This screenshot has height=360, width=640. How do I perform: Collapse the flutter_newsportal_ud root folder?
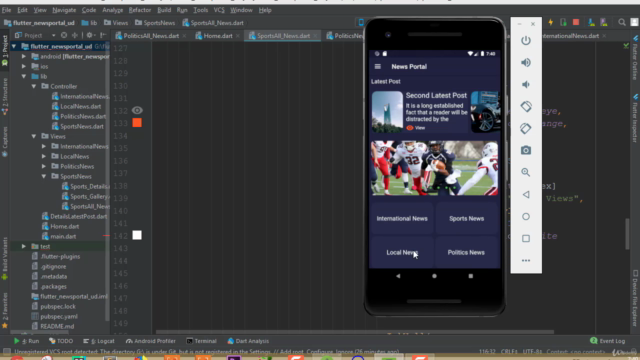pyautogui.click(x=14, y=46)
